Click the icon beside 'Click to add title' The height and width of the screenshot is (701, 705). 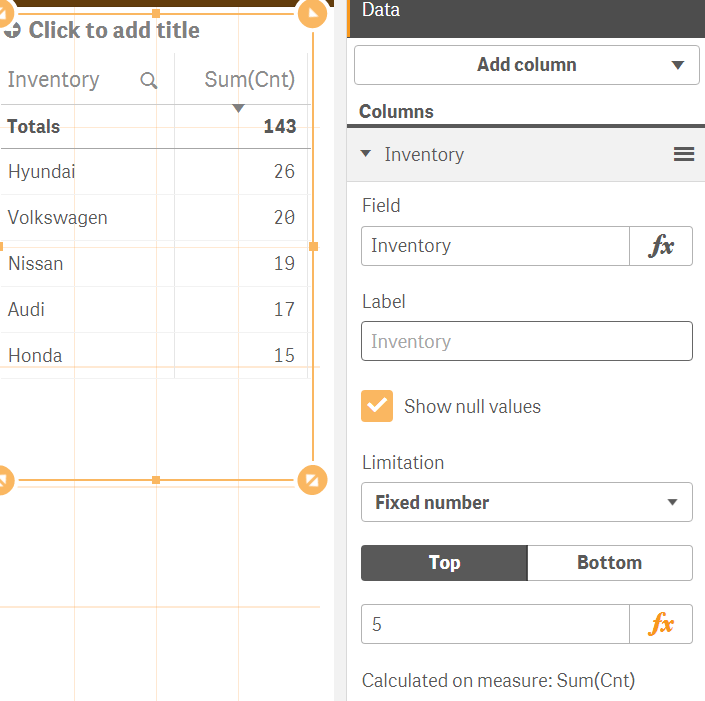(13, 31)
